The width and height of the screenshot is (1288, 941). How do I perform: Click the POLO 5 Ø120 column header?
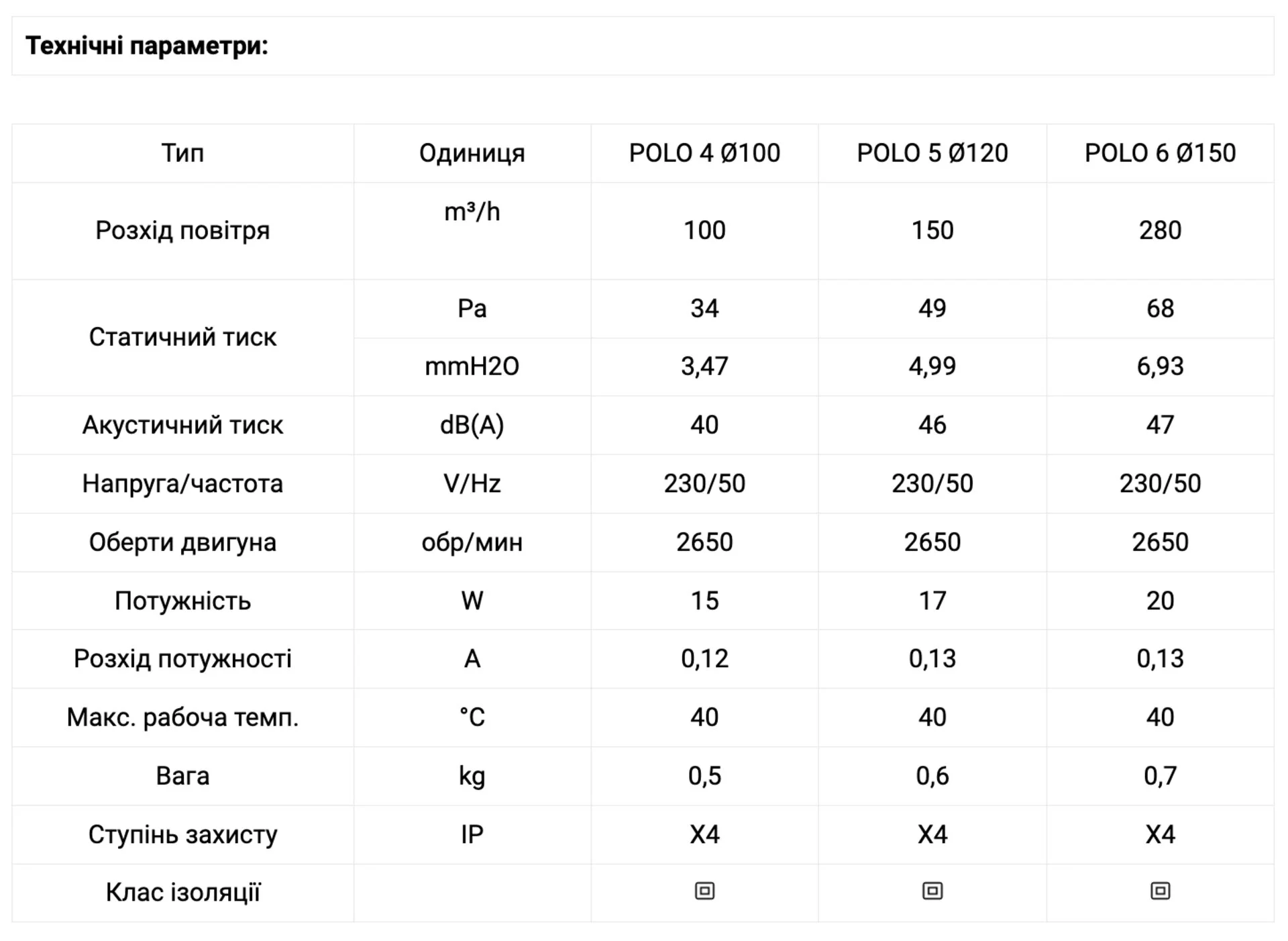coord(932,153)
